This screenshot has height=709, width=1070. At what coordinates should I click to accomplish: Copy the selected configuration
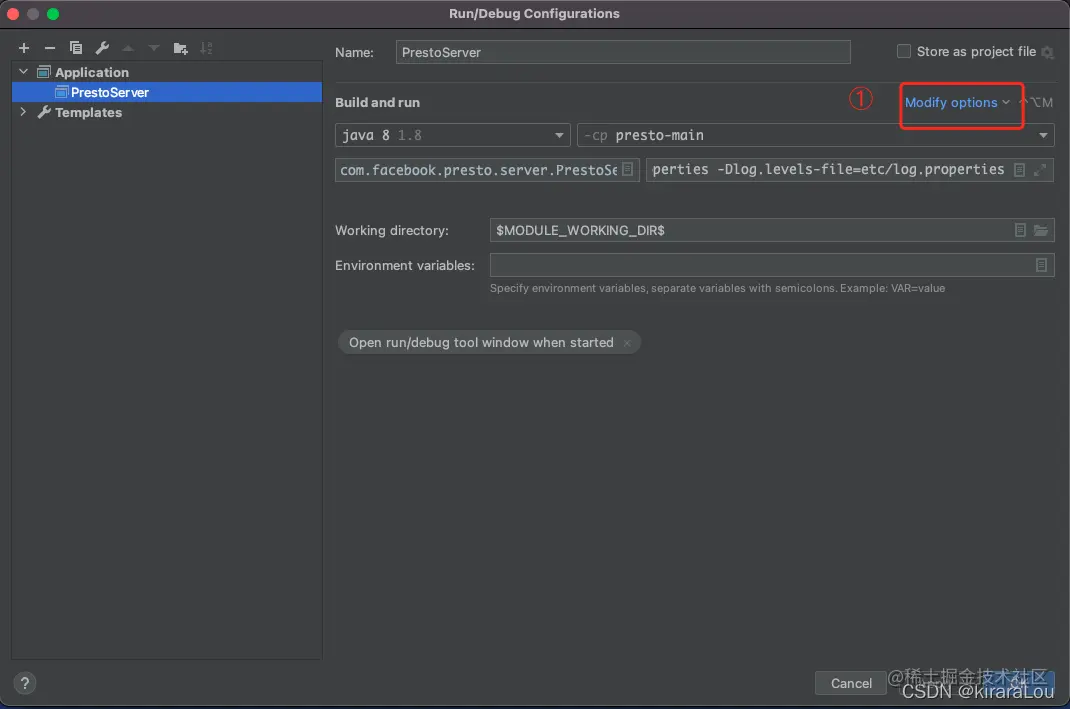pyautogui.click(x=76, y=48)
